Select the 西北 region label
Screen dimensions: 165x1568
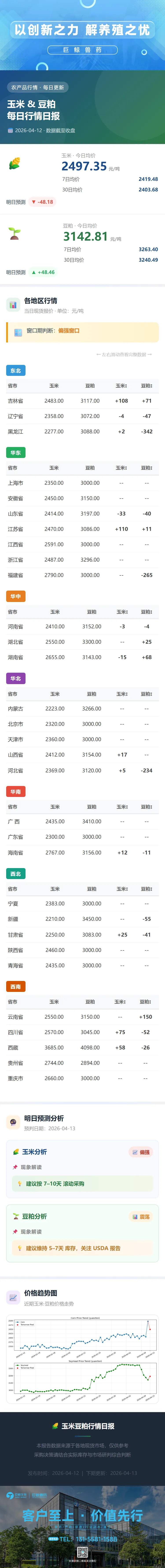point(15,874)
